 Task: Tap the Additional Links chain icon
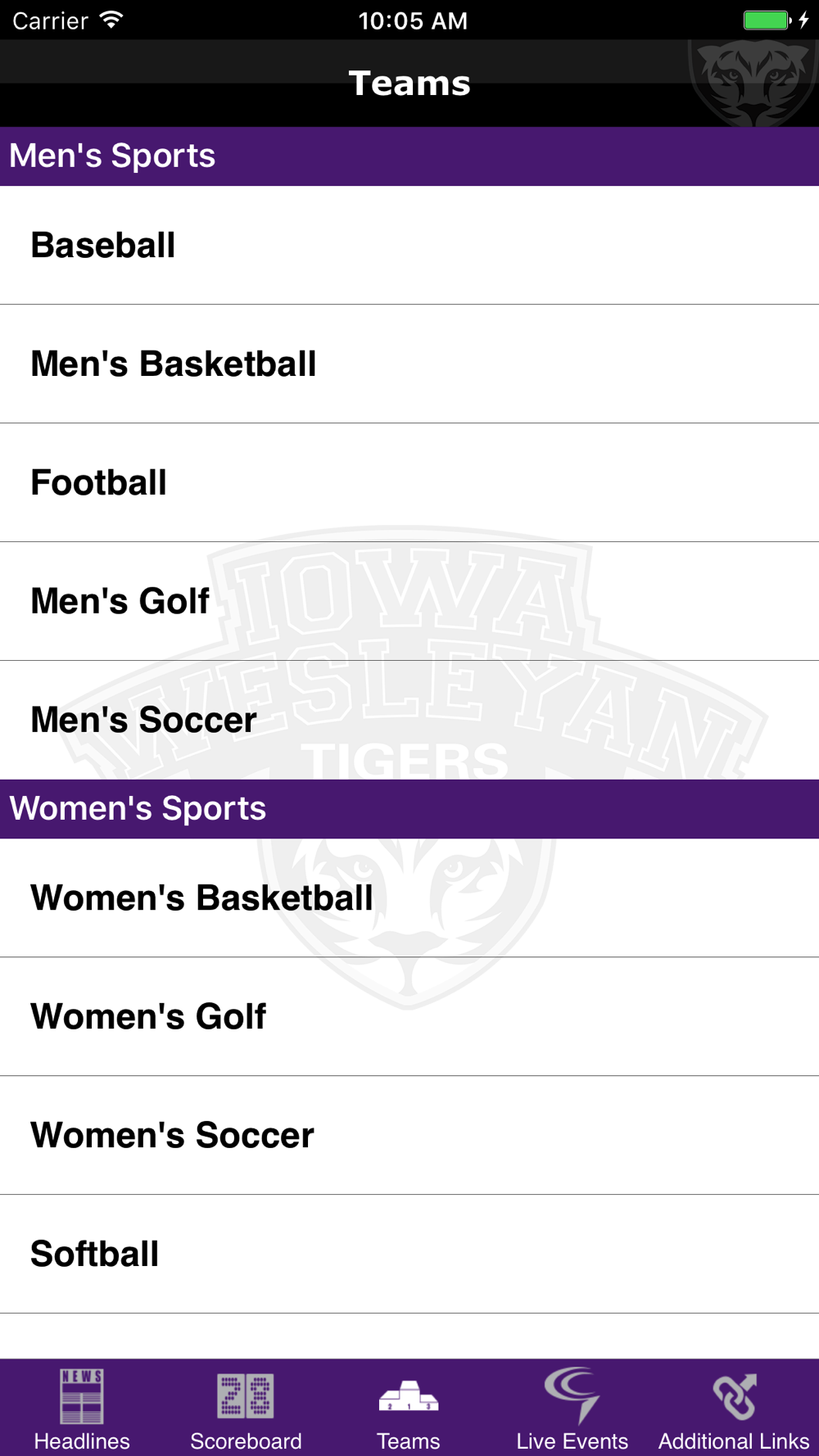[x=734, y=1395]
